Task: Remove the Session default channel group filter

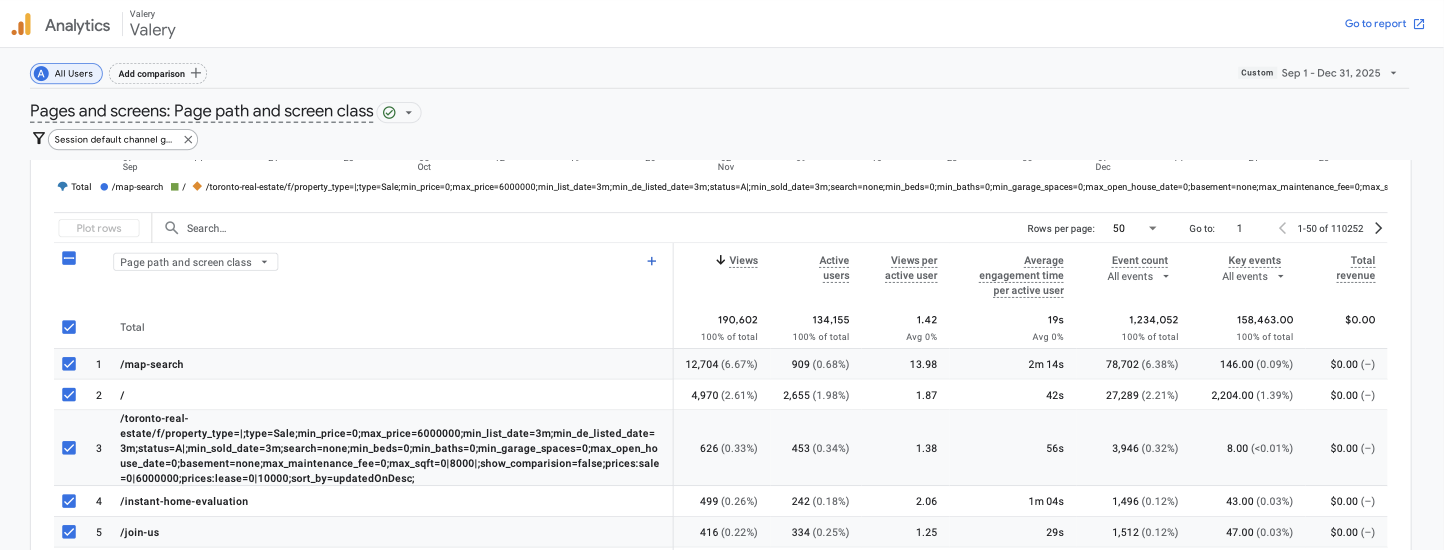Action: (x=188, y=140)
